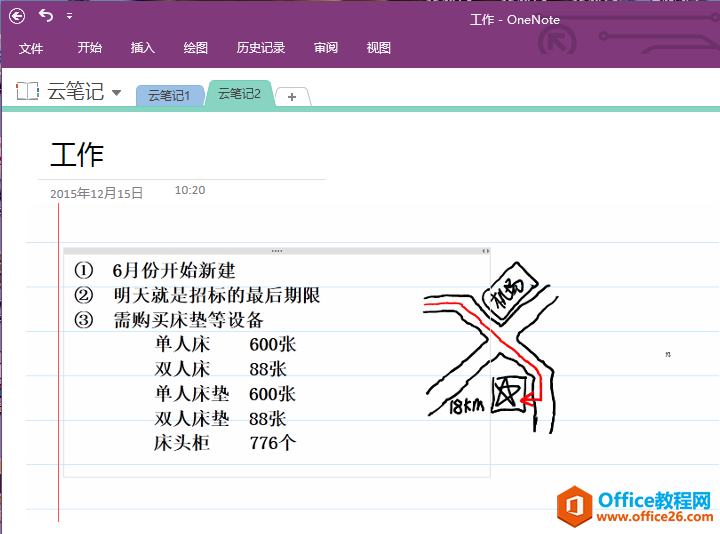This screenshot has height=534, width=720.
Task: Select the 云笔记2 section tab
Action: tap(240, 94)
